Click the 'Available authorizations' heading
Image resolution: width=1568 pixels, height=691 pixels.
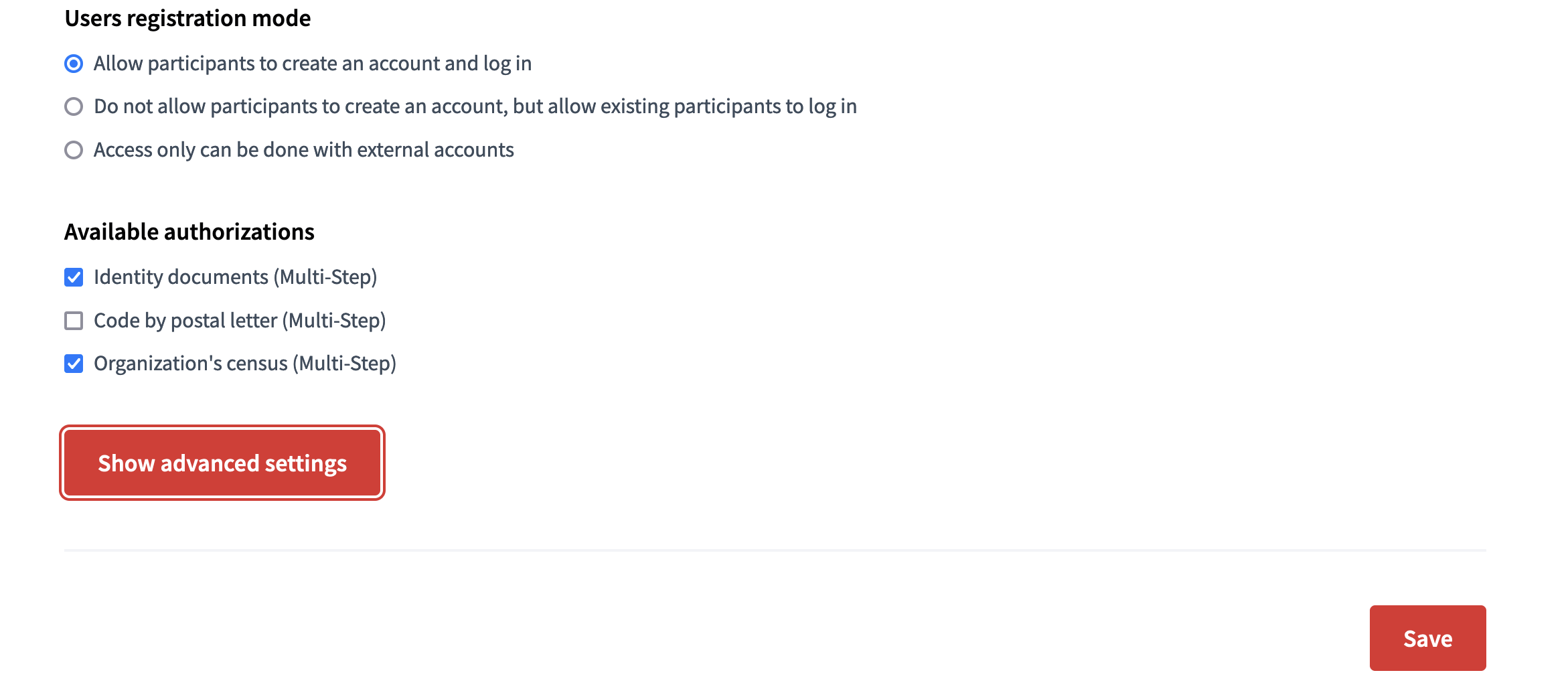coord(189,232)
